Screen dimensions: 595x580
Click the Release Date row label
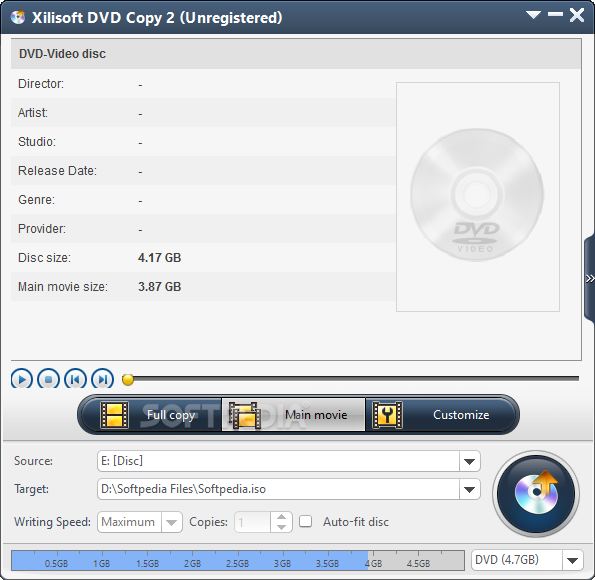click(x=57, y=171)
